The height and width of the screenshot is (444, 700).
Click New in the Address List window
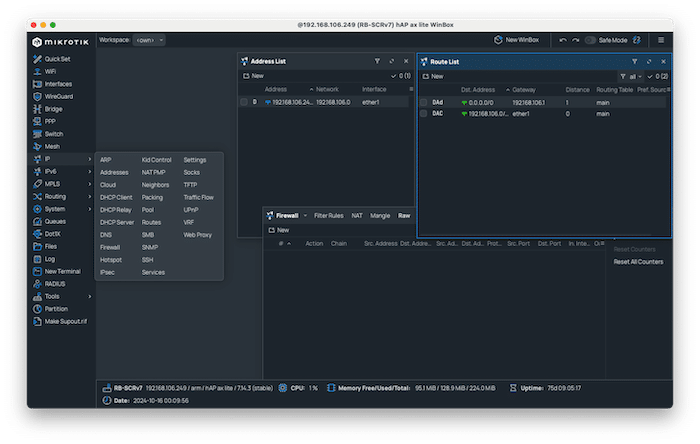pyautogui.click(x=253, y=76)
